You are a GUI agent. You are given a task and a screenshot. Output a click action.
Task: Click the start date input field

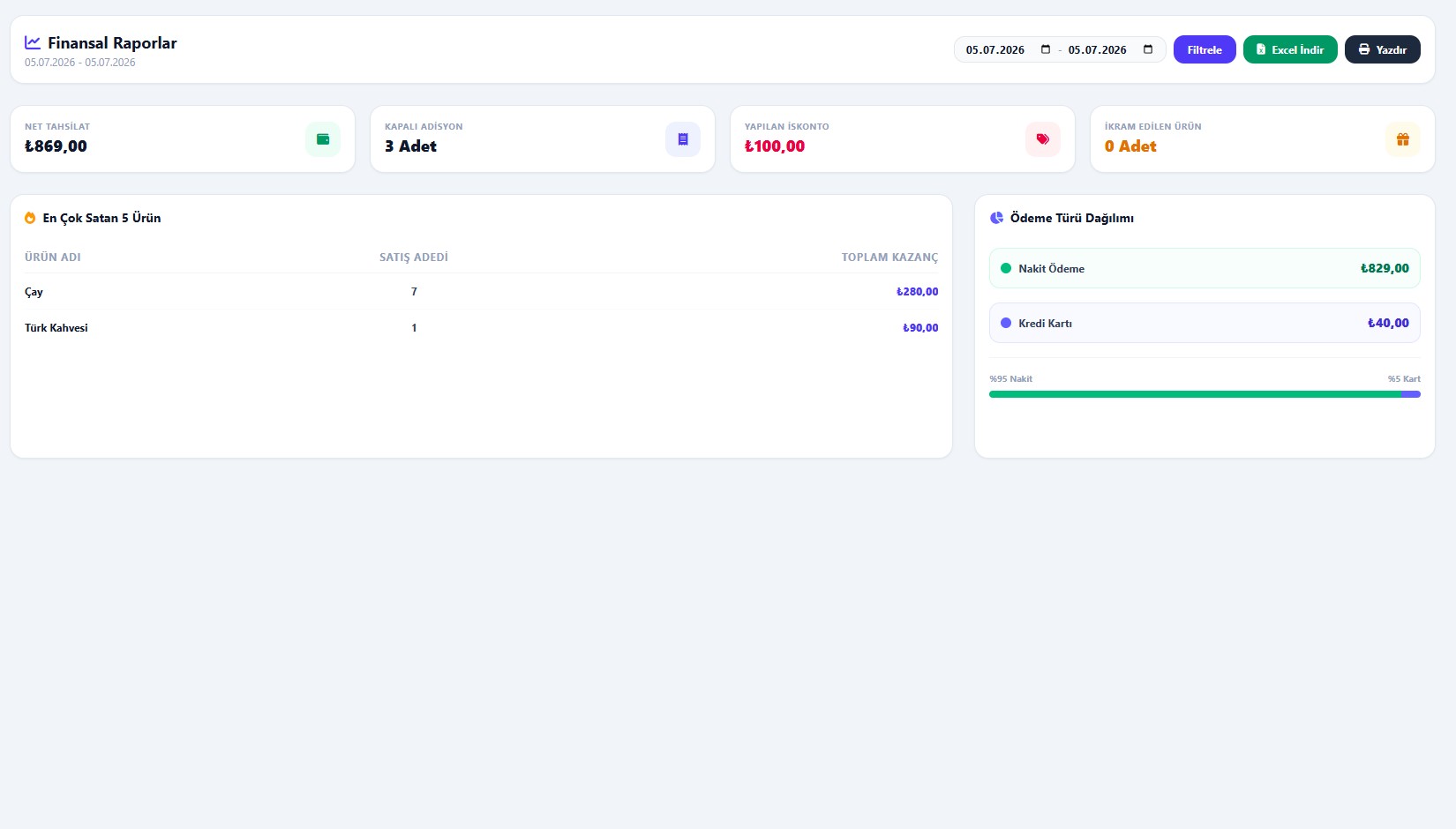[x=1008, y=49]
